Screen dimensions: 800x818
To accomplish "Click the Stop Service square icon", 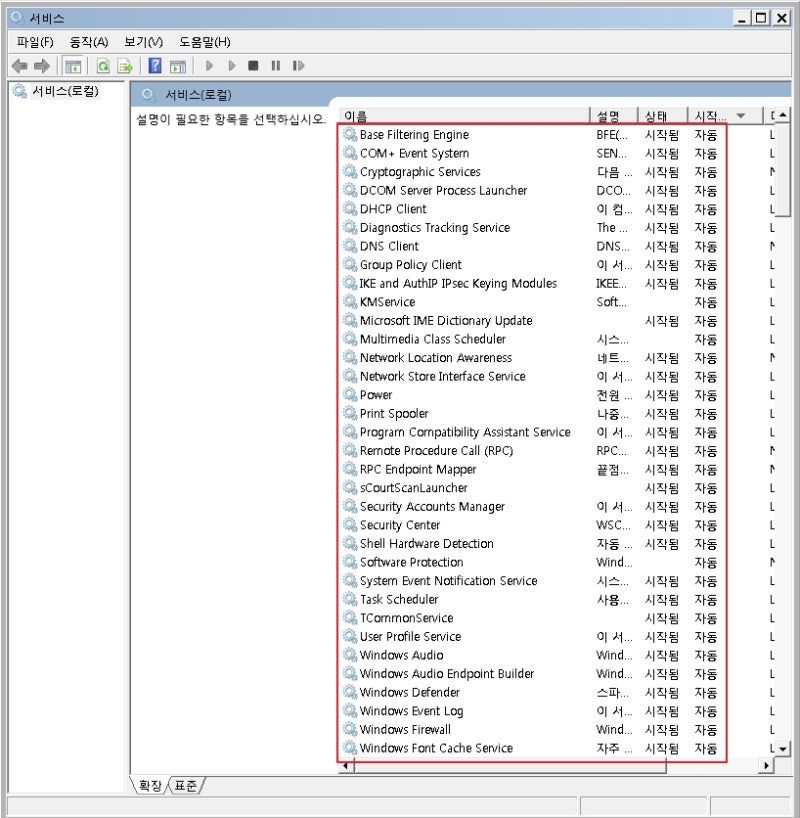I will (253, 66).
